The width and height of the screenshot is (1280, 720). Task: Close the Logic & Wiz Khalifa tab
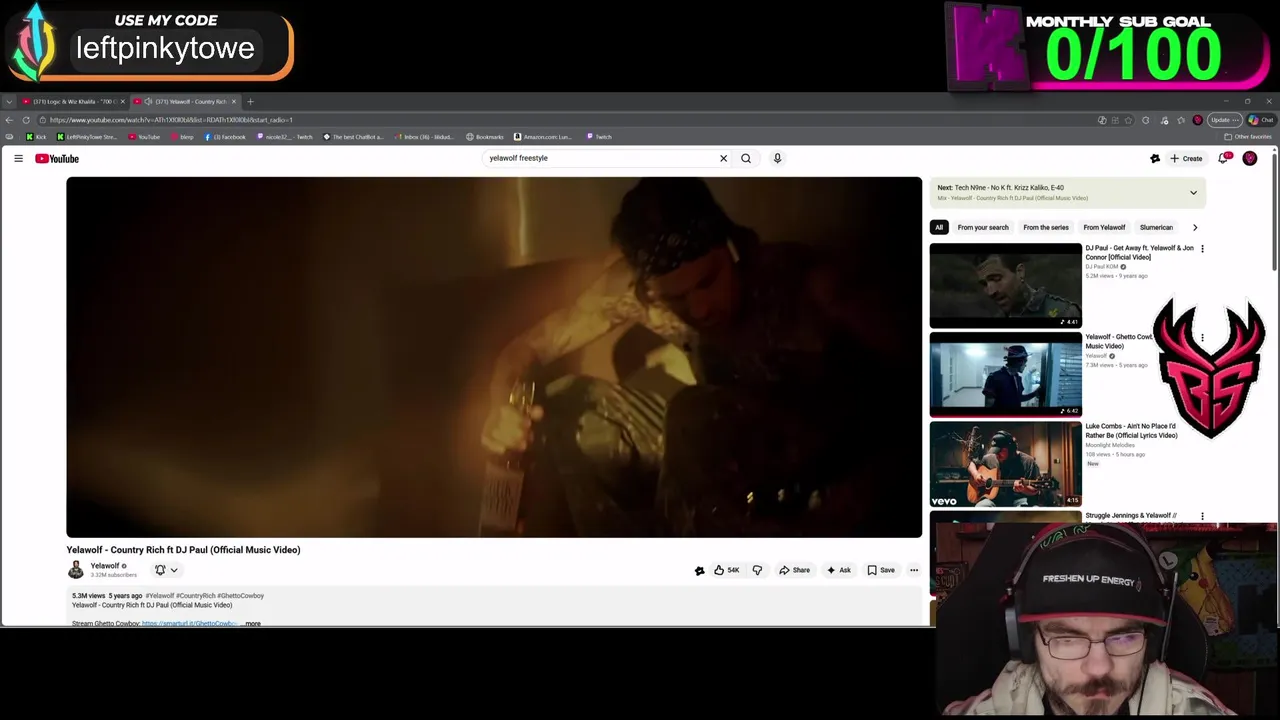[123, 101]
